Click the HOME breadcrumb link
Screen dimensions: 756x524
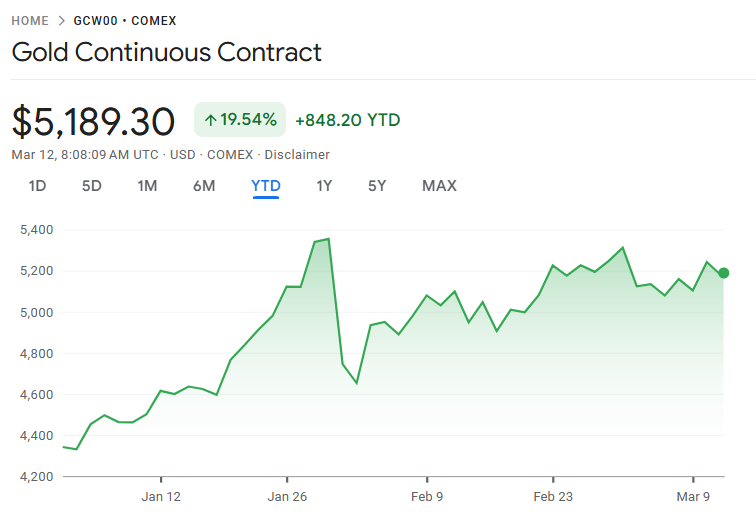(30, 20)
